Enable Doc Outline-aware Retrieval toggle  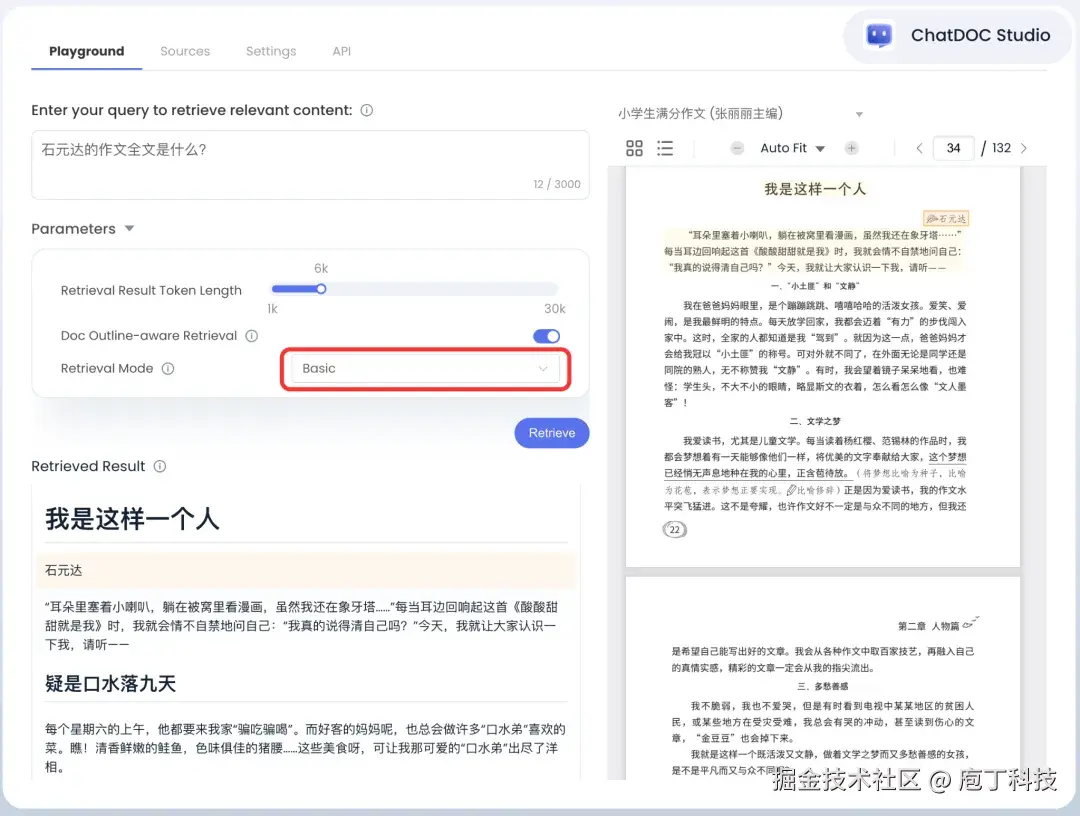[545, 336]
